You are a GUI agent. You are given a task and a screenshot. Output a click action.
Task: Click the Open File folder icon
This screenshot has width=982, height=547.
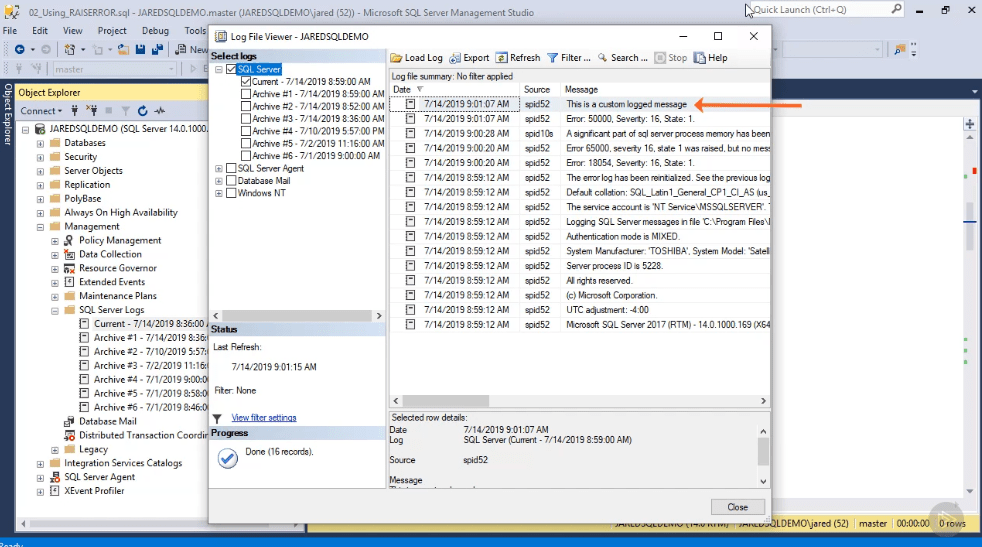(x=123, y=49)
